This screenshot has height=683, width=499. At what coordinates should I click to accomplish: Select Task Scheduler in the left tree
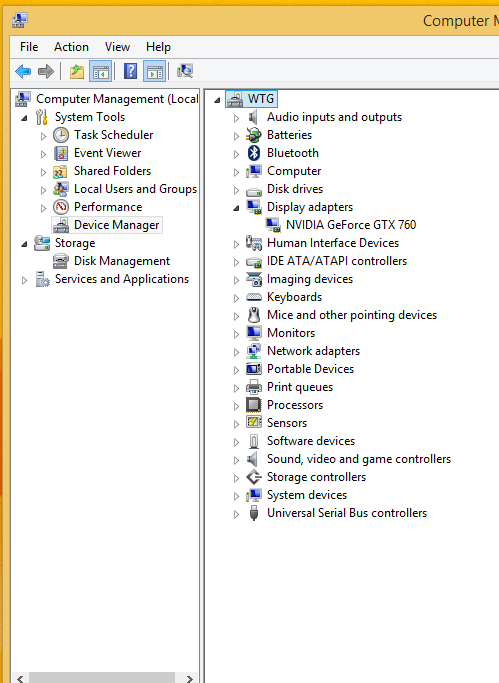(113, 135)
